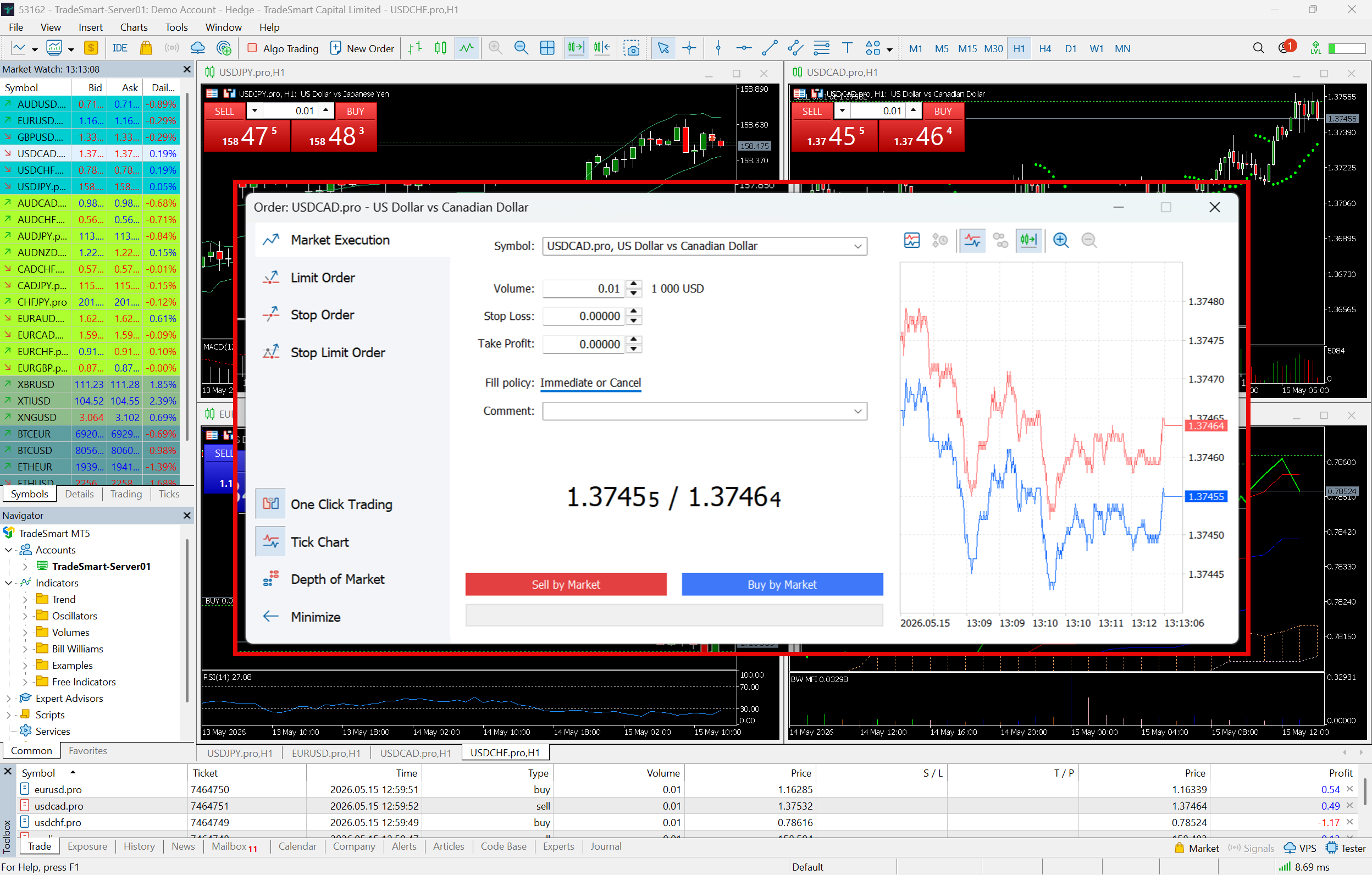Image resolution: width=1372 pixels, height=875 pixels.
Task: Toggle Algo Trading on or off
Action: click(282, 48)
